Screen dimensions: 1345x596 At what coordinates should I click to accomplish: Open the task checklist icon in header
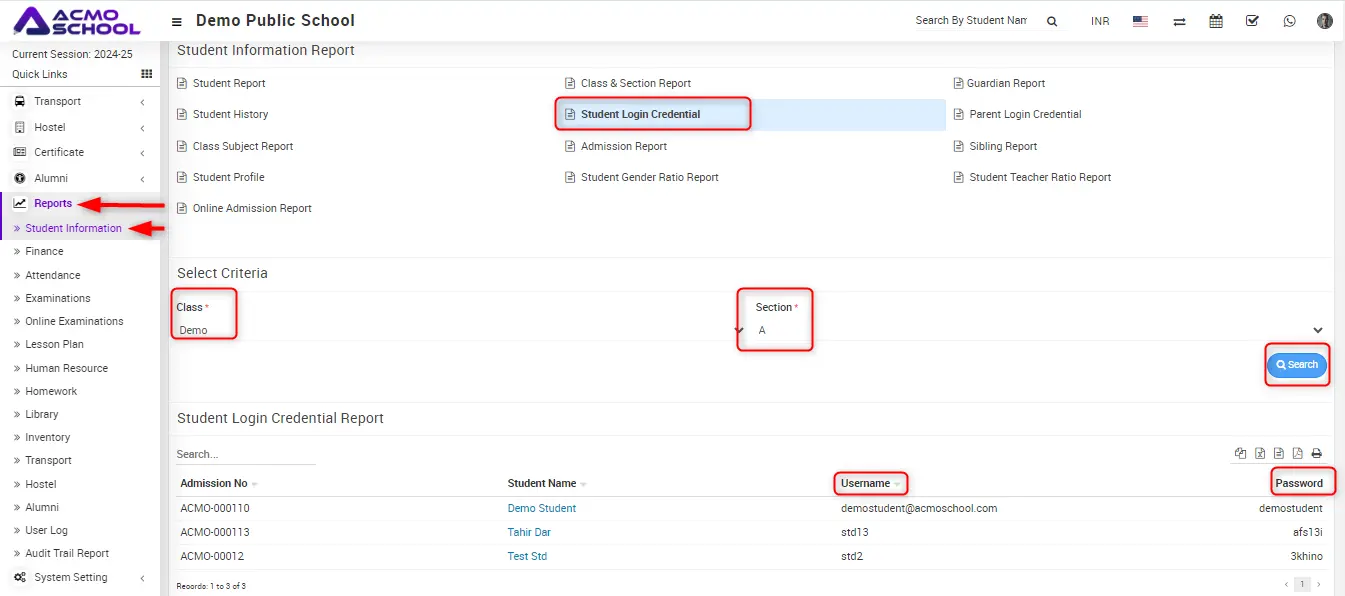[x=1252, y=21]
